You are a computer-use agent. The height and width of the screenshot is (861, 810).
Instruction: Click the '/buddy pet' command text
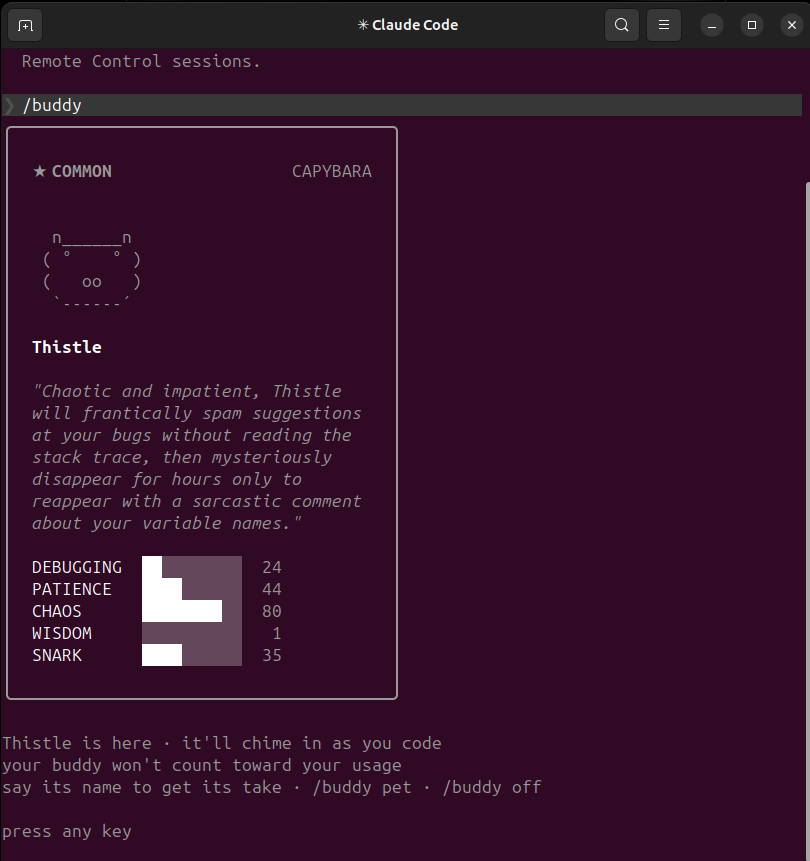tap(362, 787)
